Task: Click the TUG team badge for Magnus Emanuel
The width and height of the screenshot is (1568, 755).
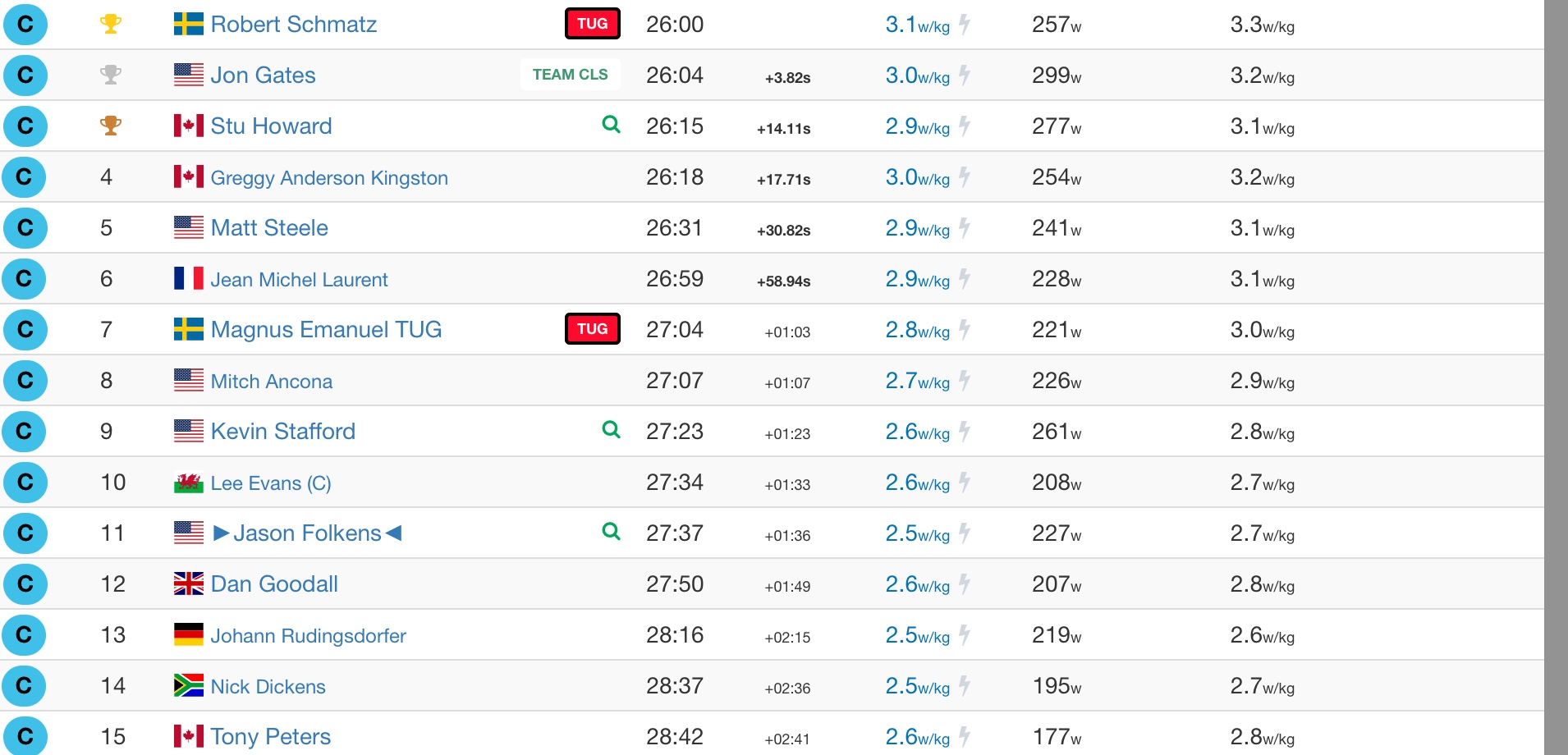Action: pos(592,329)
